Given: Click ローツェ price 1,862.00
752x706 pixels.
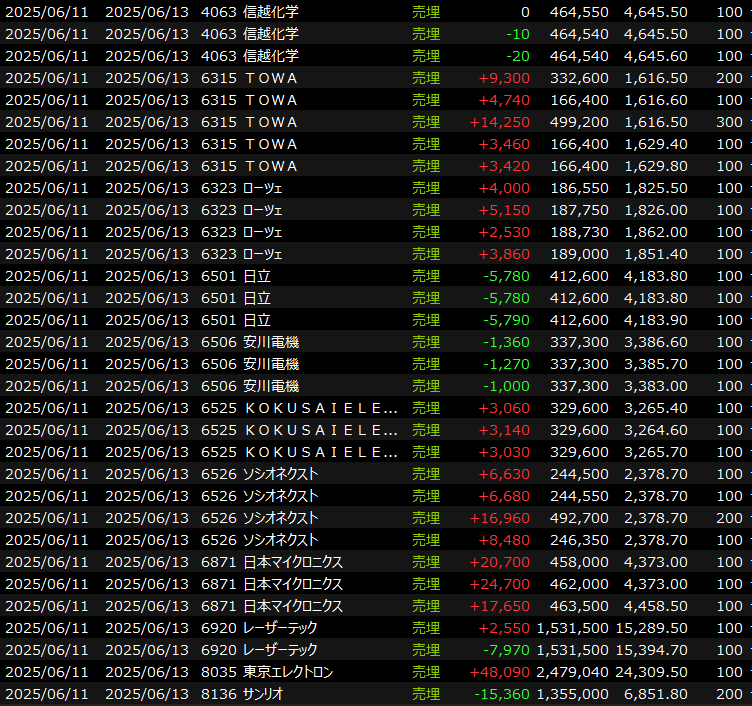Looking at the screenshot, I should (x=655, y=232).
